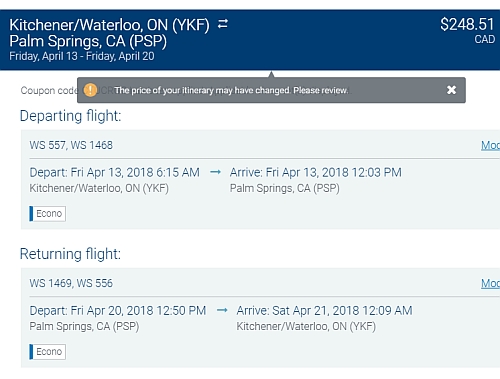Click the Depart Fri Apr 13 6:15 AM time
500x379 pixels.
click(114, 172)
